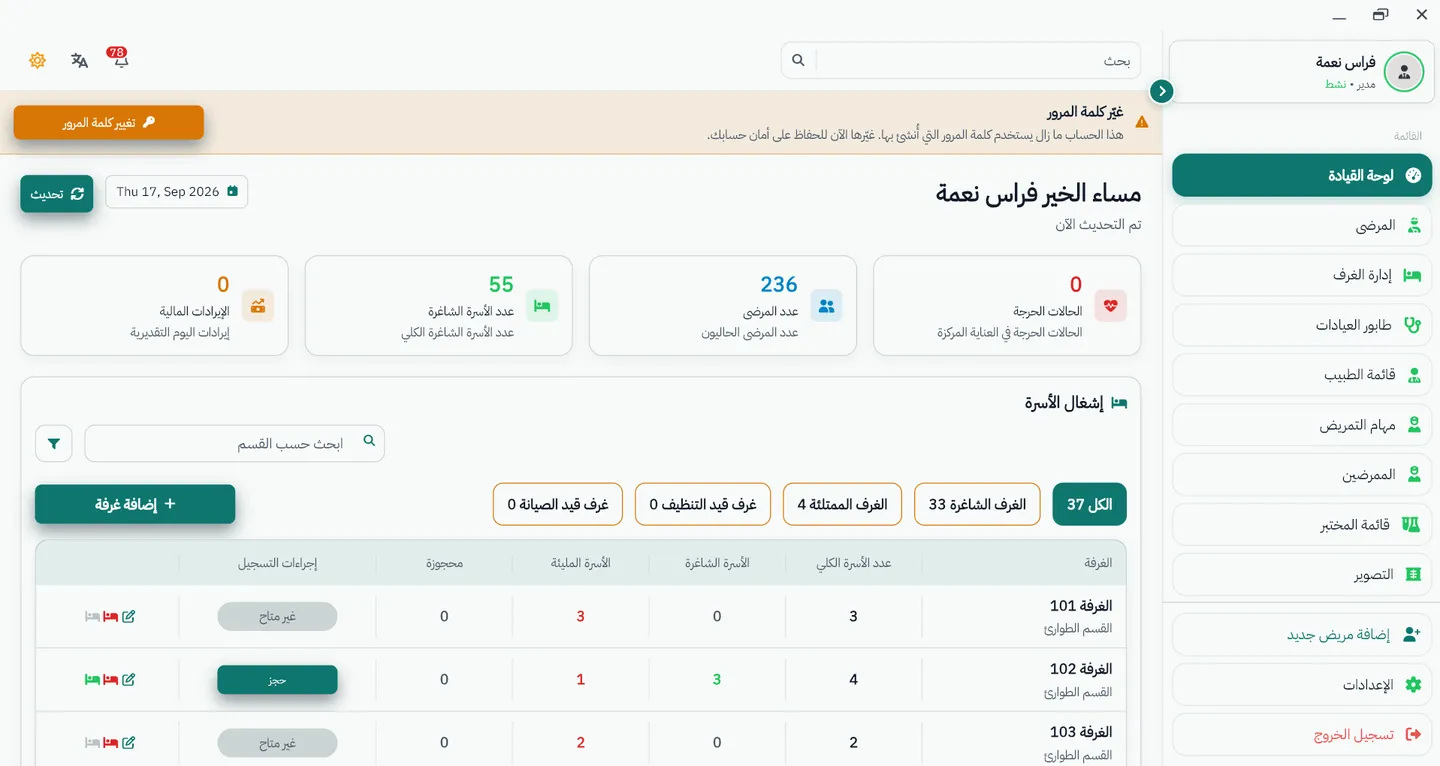Open notifications with the 78 badge
1440x766 pixels.
click(119, 59)
